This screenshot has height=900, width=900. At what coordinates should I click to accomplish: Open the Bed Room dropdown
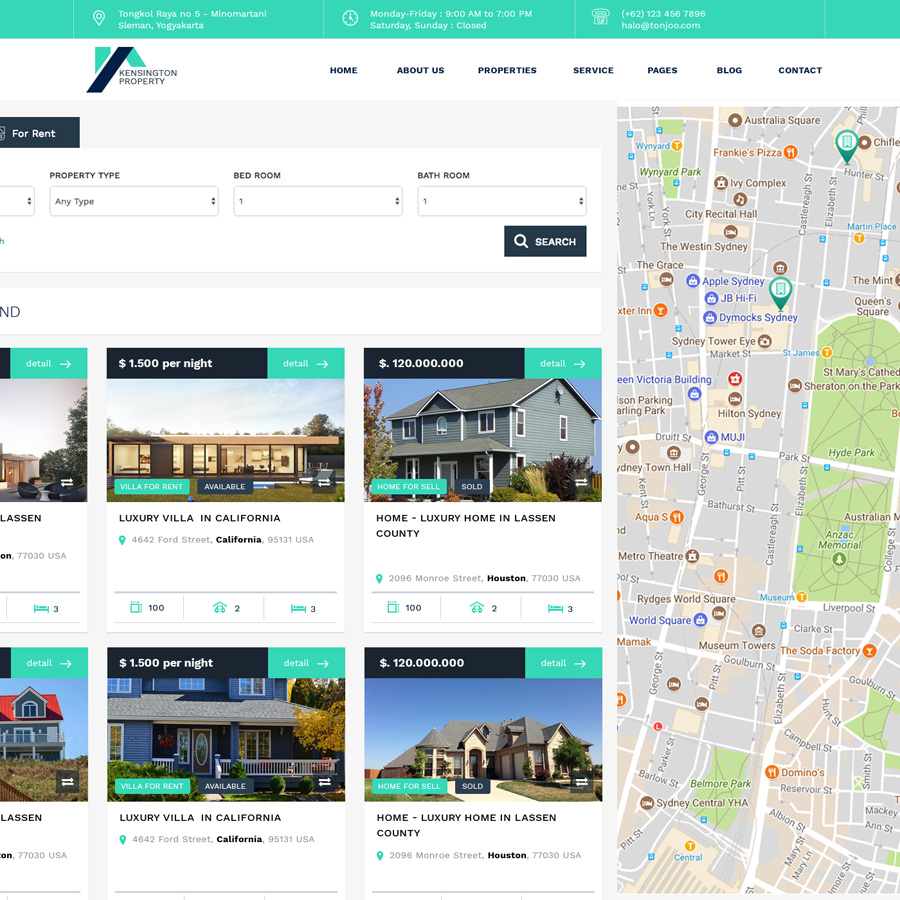(317, 201)
